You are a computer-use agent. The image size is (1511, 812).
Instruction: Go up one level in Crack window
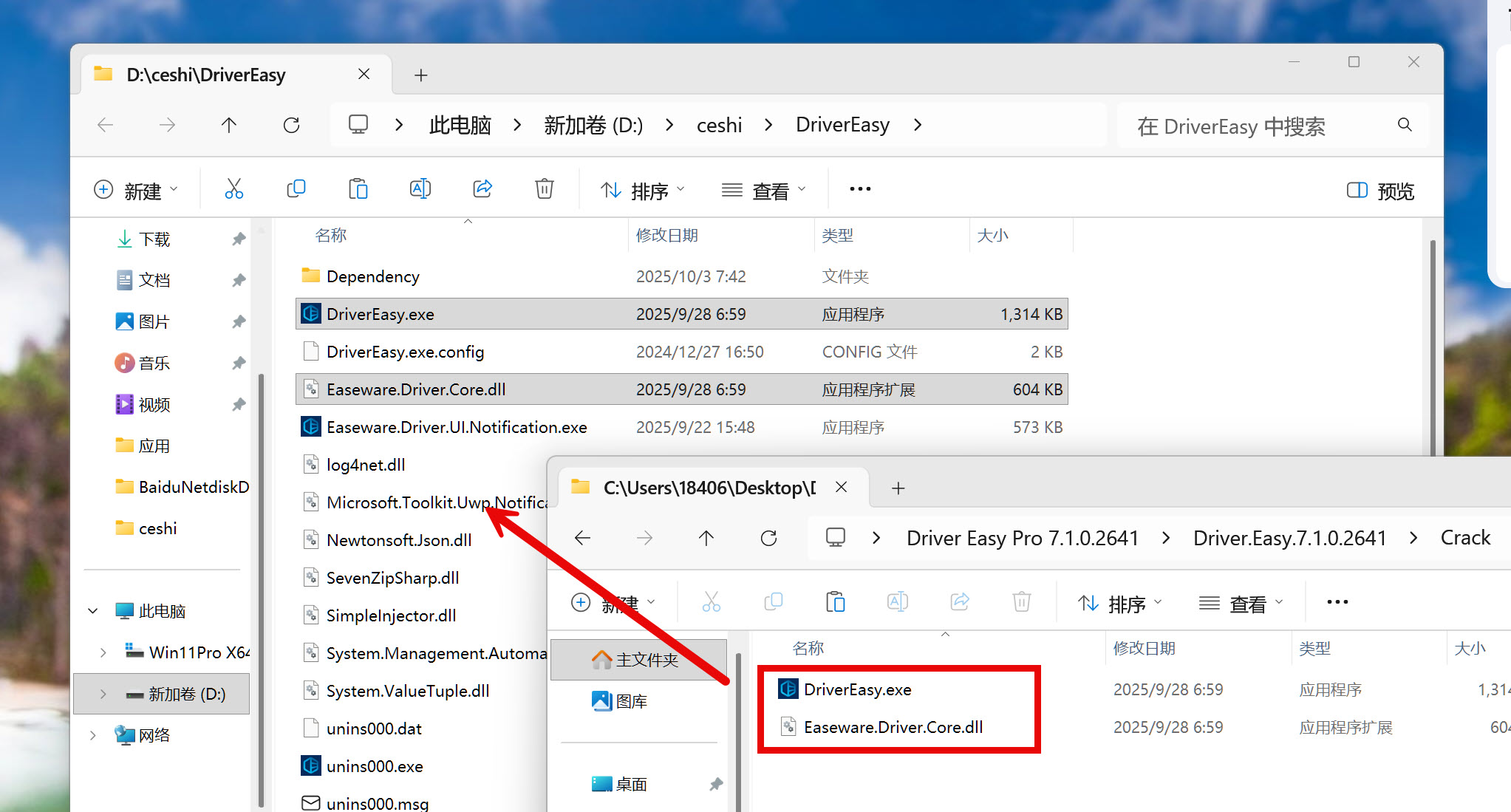click(x=706, y=538)
